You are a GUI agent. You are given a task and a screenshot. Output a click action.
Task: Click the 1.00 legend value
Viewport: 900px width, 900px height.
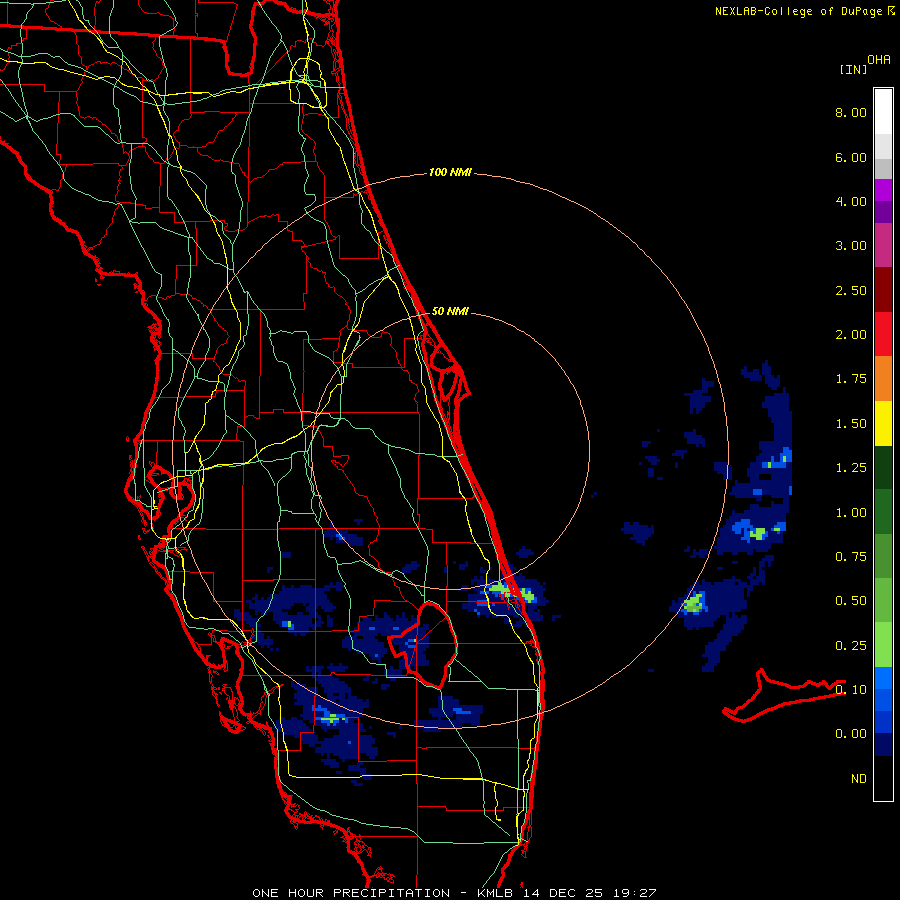tap(851, 513)
